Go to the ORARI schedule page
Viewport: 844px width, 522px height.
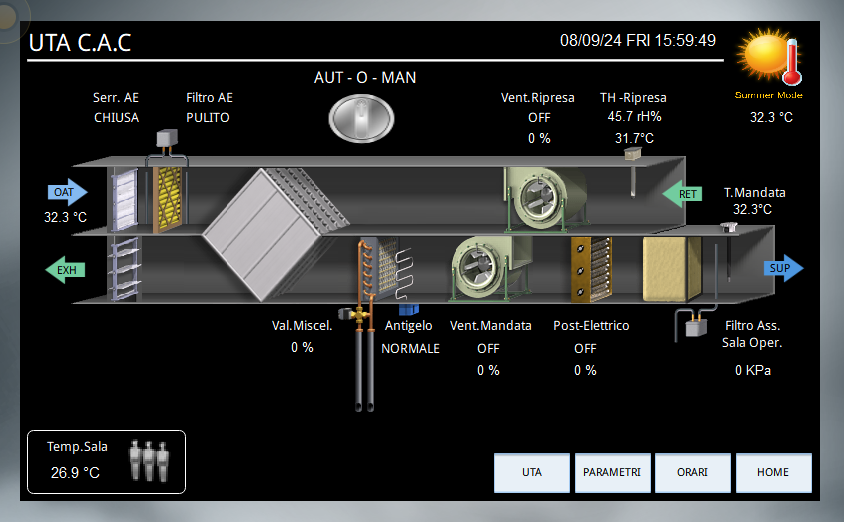coord(692,472)
